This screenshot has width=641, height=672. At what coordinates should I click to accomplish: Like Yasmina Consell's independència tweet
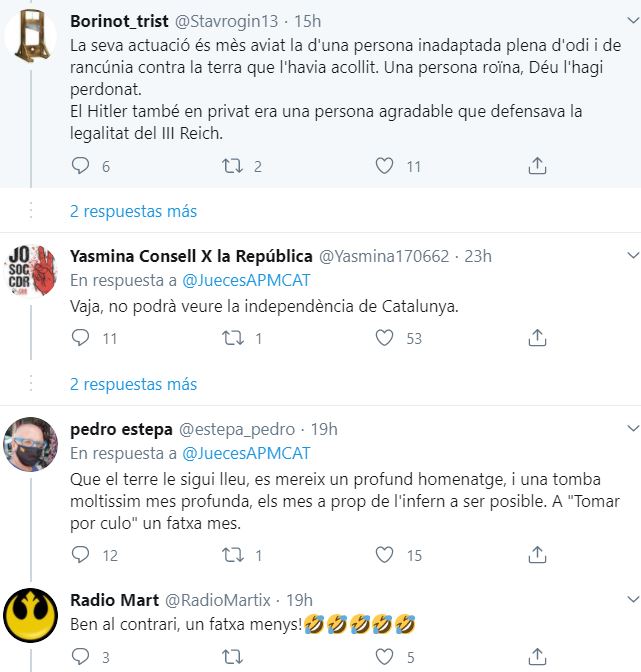[x=385, y=339]
